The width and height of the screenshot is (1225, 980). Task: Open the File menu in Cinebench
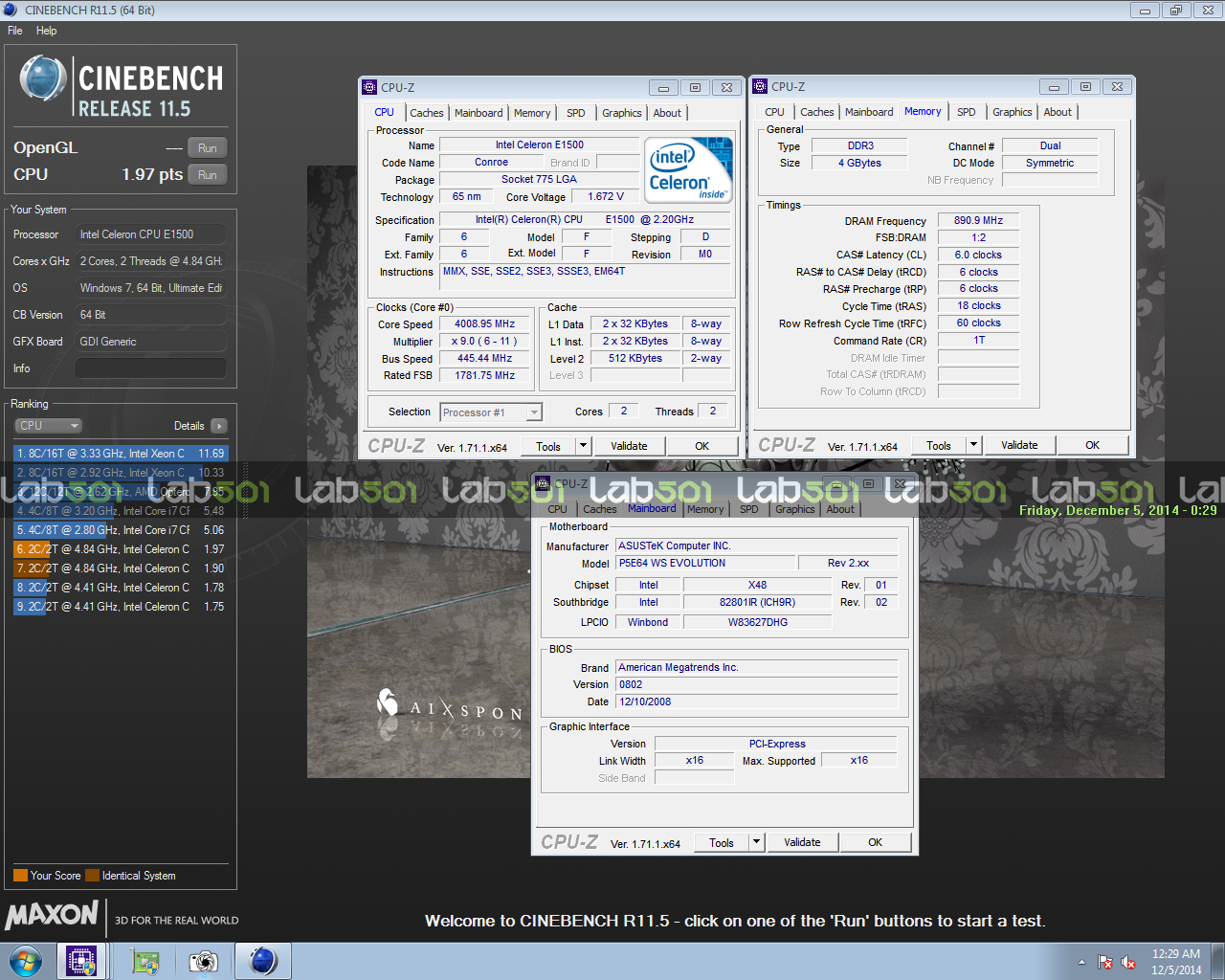click(x=15, y=31)
